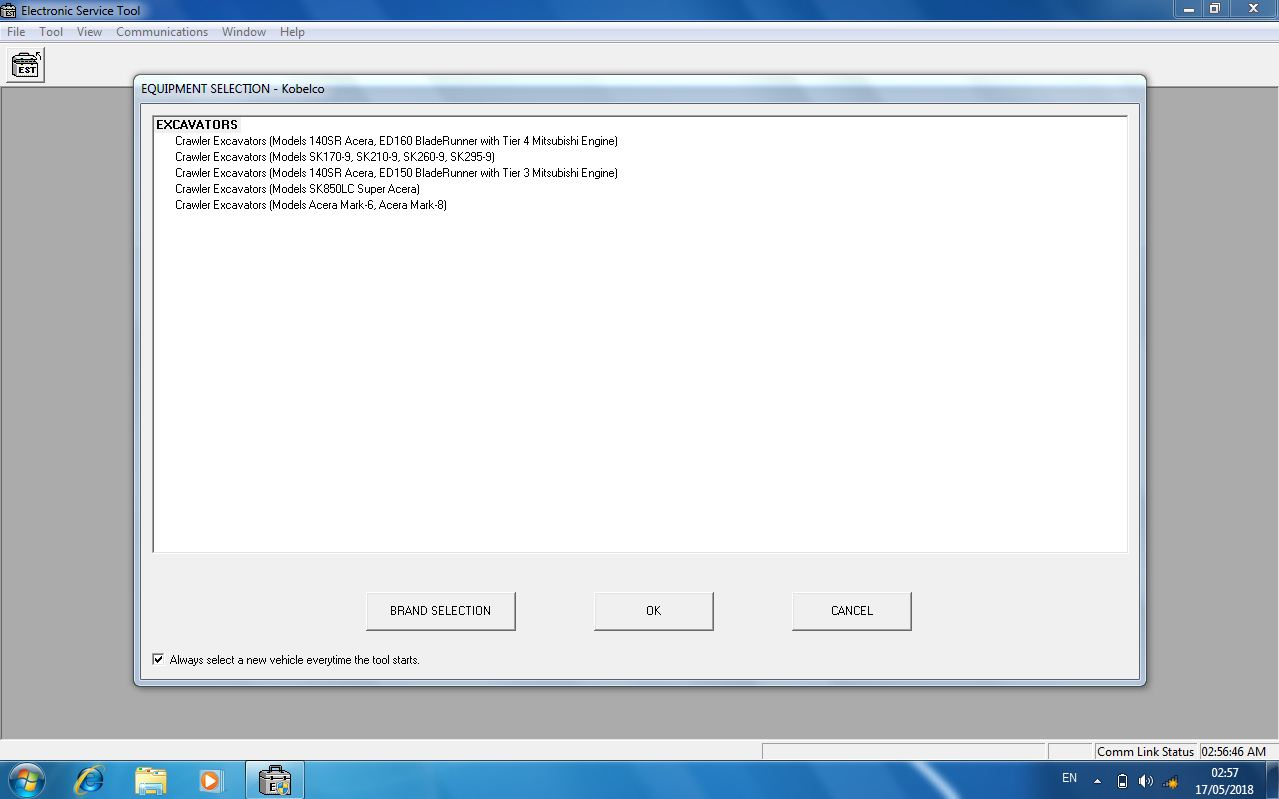
Task: Click the Electronic Service Tool title icon
Action: [9, 10]
